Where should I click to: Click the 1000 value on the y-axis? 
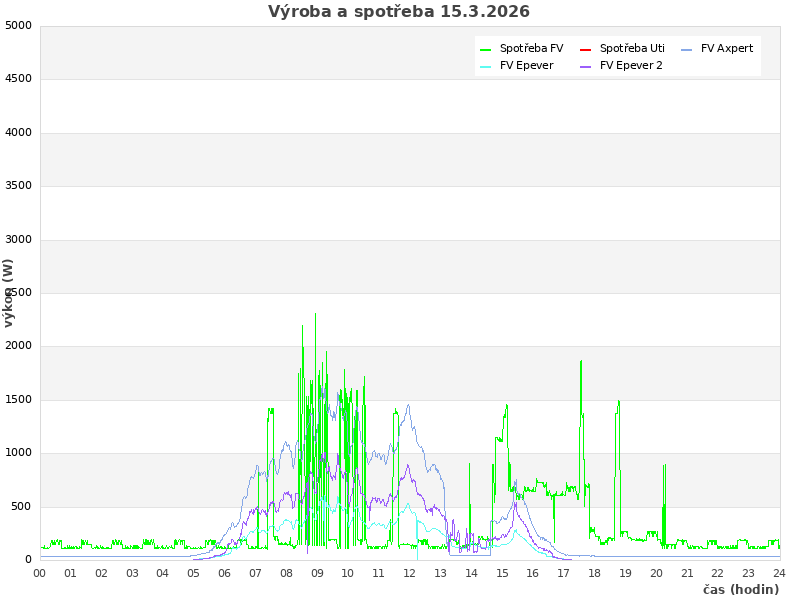[18, 453]
